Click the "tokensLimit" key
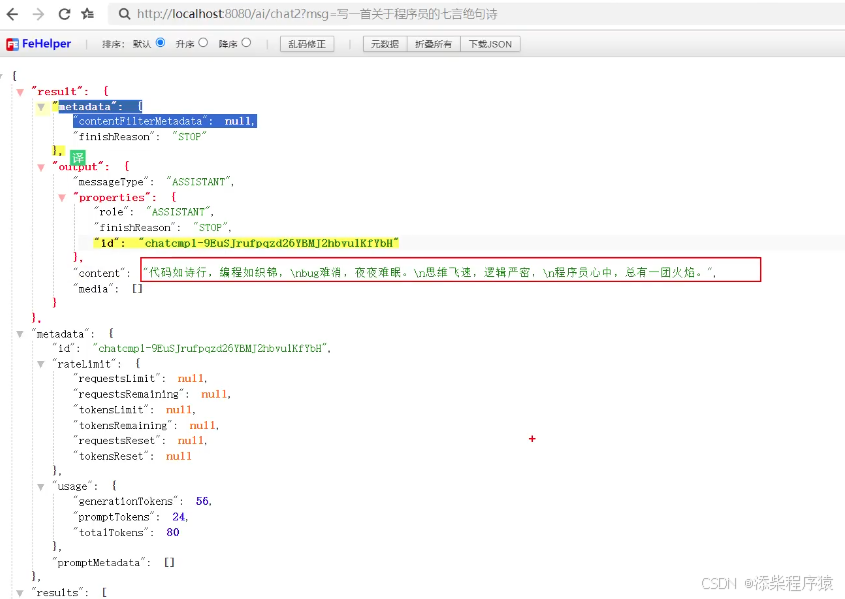 tap(111, 410)
